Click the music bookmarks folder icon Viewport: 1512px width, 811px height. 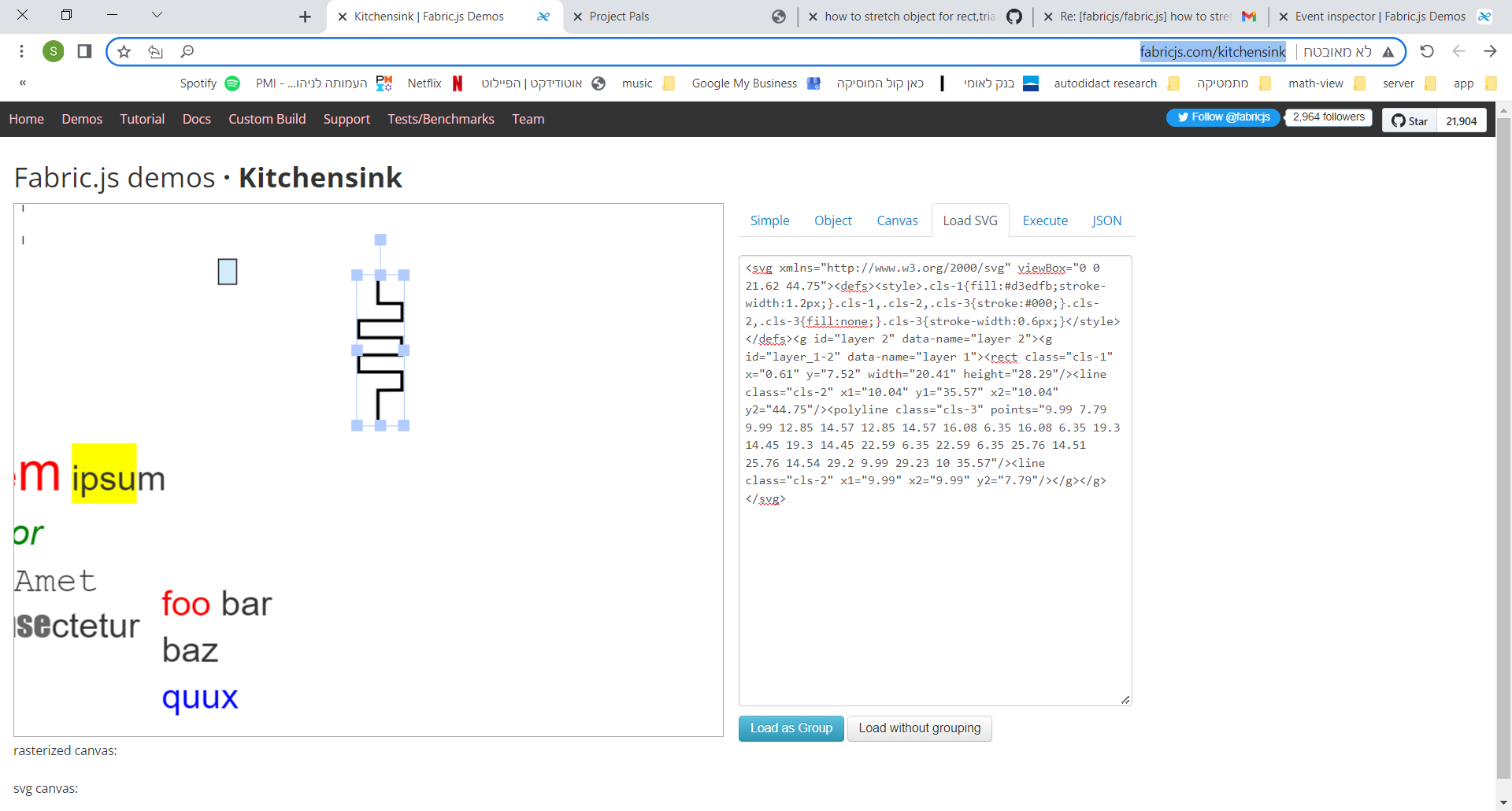pos(669,83)
